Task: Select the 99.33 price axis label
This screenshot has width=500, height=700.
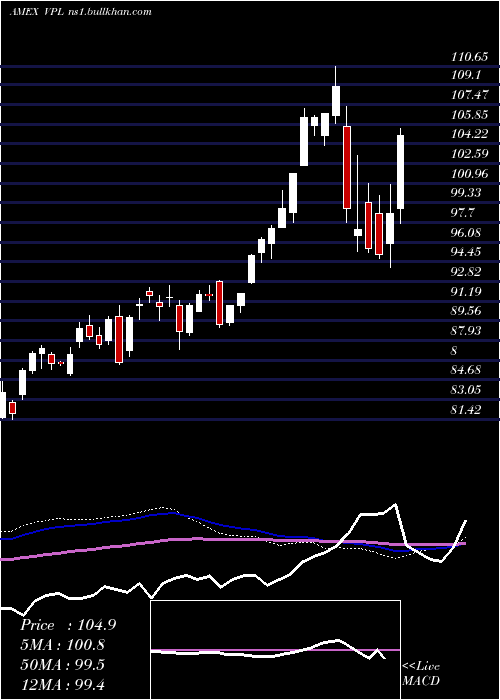Action: tap(466, 192)
